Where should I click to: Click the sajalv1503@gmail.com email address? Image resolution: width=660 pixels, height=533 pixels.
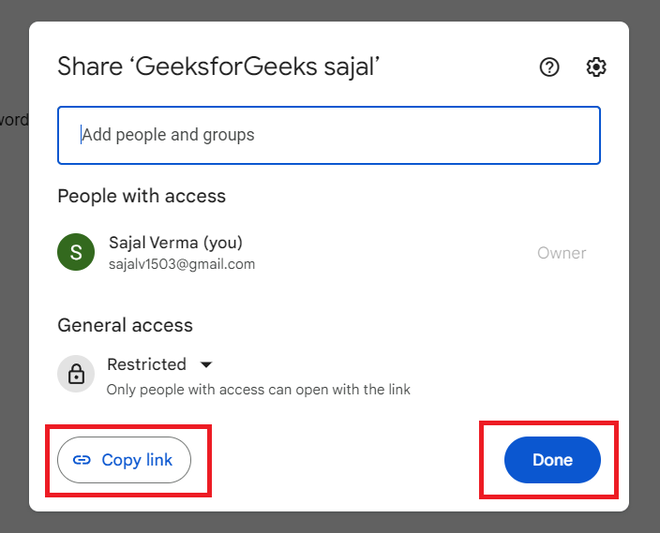[182, 265]
